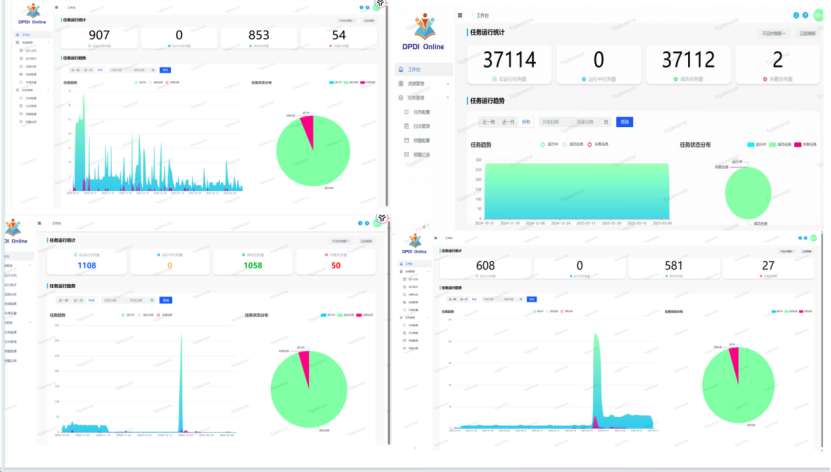The width and height of the screenshot is (831, 472).
Task: Select the 近一周 range option in 37114 dashboard
Action: click(488, 122)
